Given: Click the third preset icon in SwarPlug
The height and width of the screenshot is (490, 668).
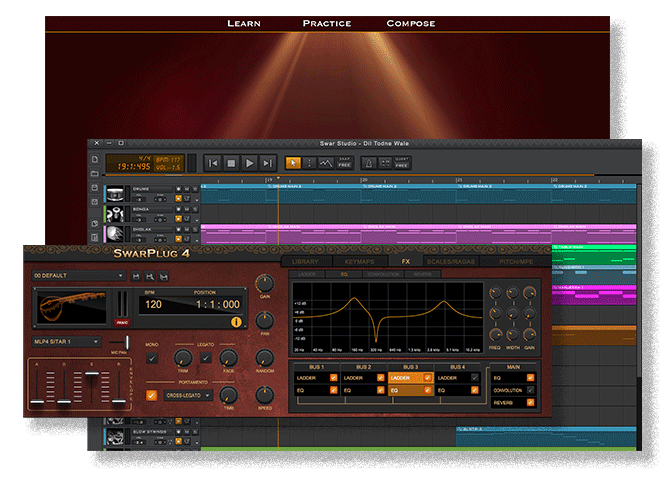Looking at the screenshot, I should click(164, 277).
